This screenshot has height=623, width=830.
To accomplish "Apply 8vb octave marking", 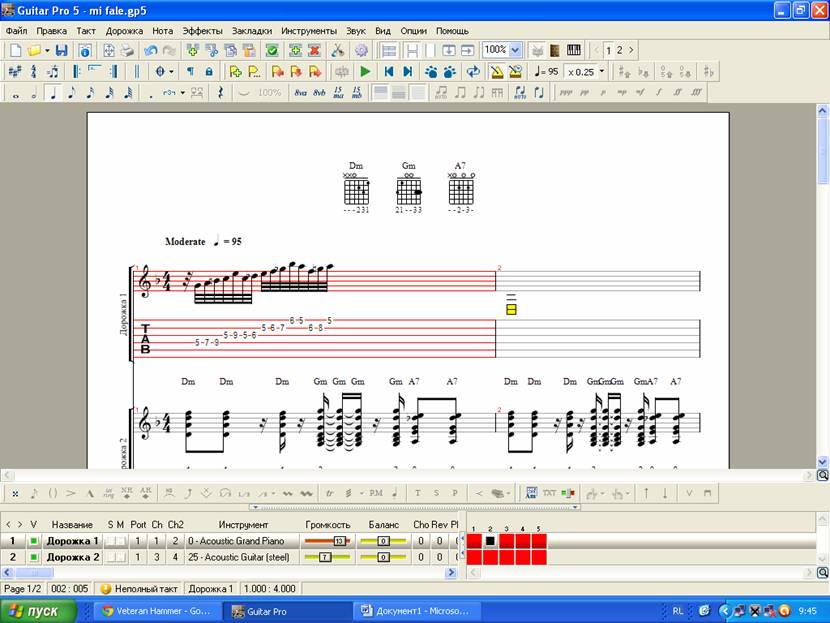I will (x=319, y=93).
